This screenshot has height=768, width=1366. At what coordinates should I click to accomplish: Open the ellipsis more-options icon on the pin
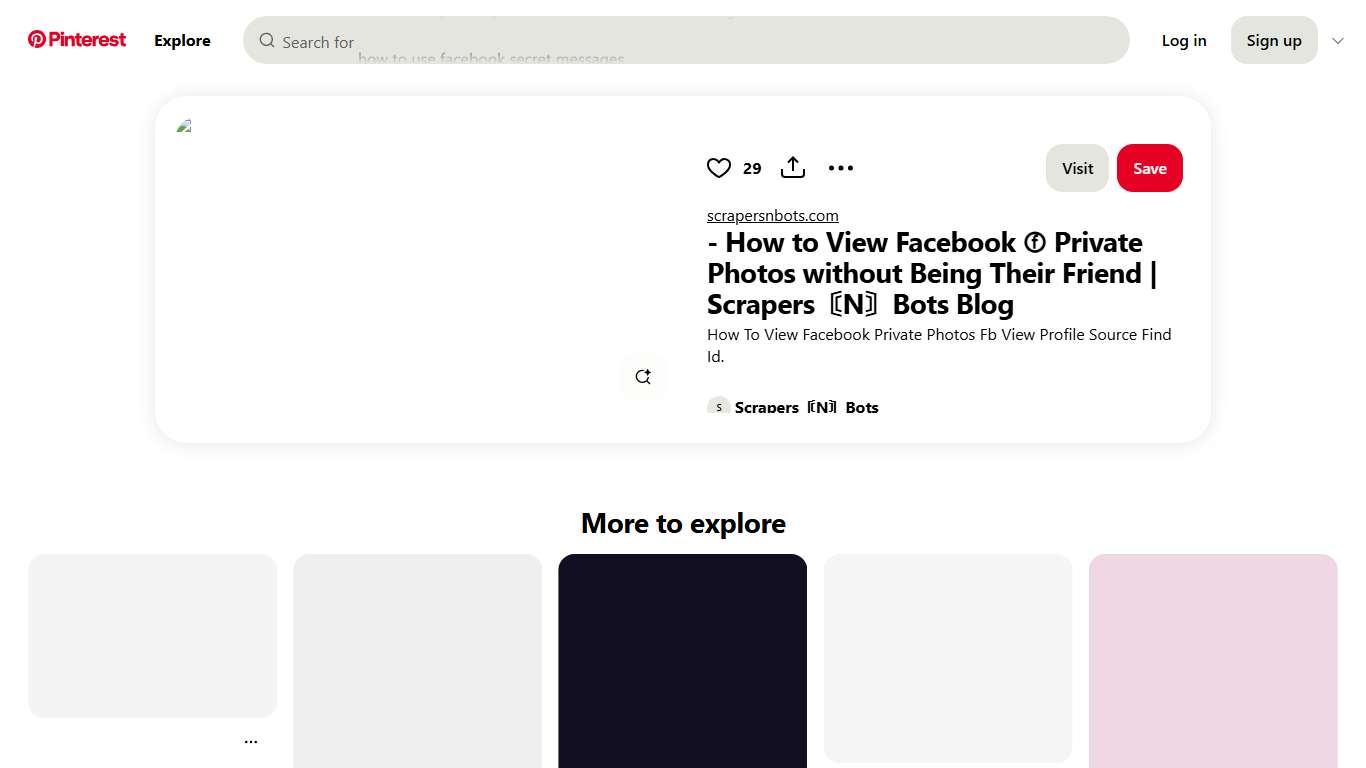(x=841, y=168)
